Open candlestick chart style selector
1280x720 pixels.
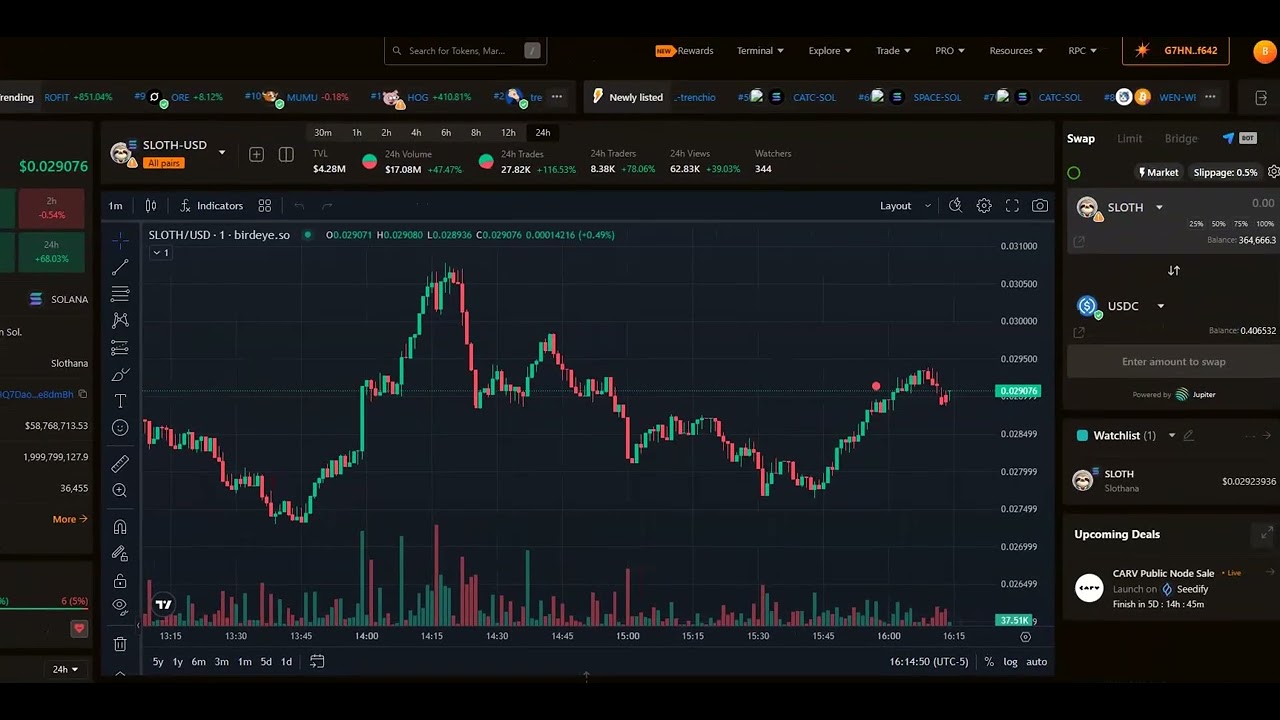click(x=151, y=206)
